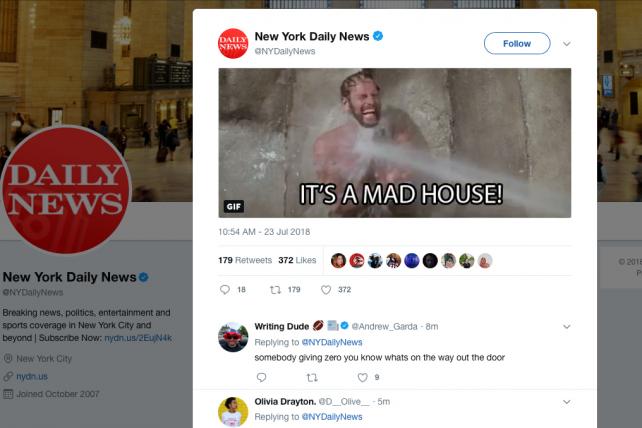Image resolution: width=642 pixels, height=428 pixels.
Task: Play the IT'S A MAD HOUSE GIF
Action: [x=395, y=143]
